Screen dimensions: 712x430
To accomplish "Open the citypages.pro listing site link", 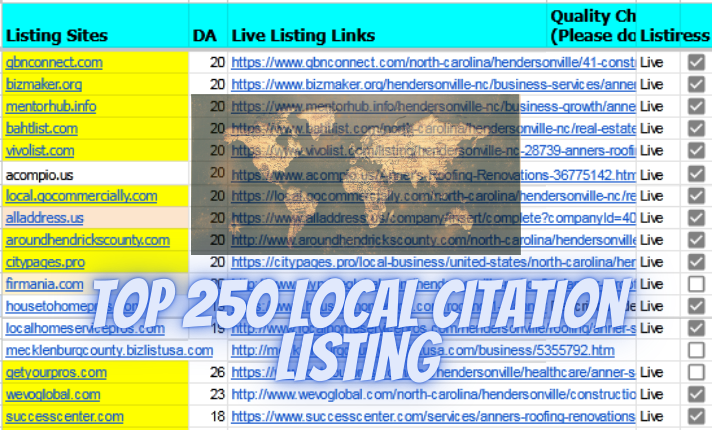I will pos(45,262).
